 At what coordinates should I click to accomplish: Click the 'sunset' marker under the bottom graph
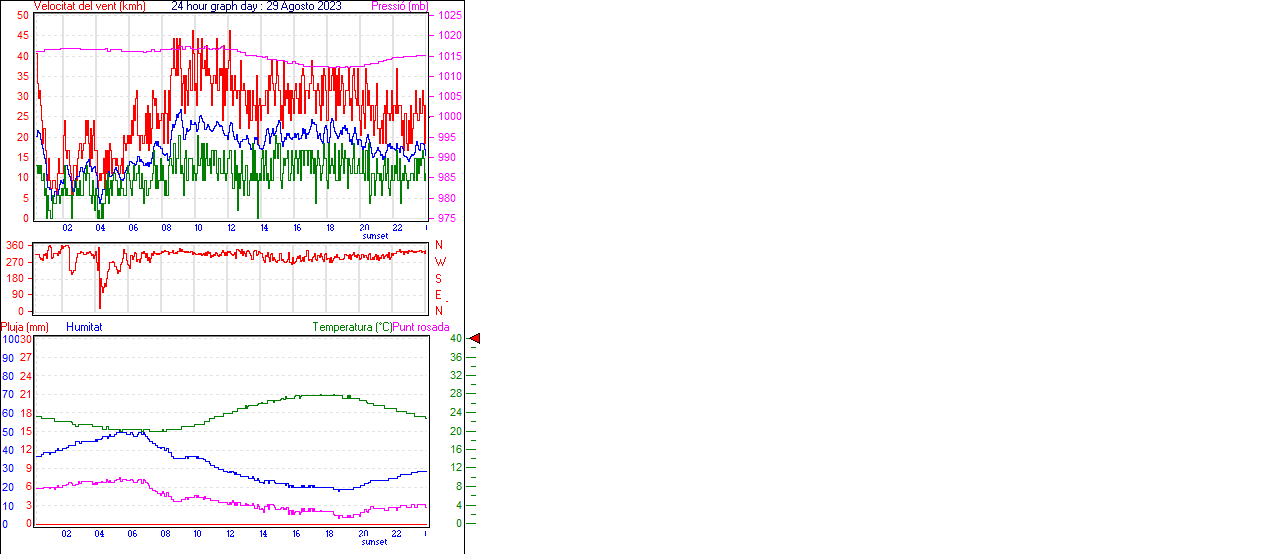click(x=375, y=542)
